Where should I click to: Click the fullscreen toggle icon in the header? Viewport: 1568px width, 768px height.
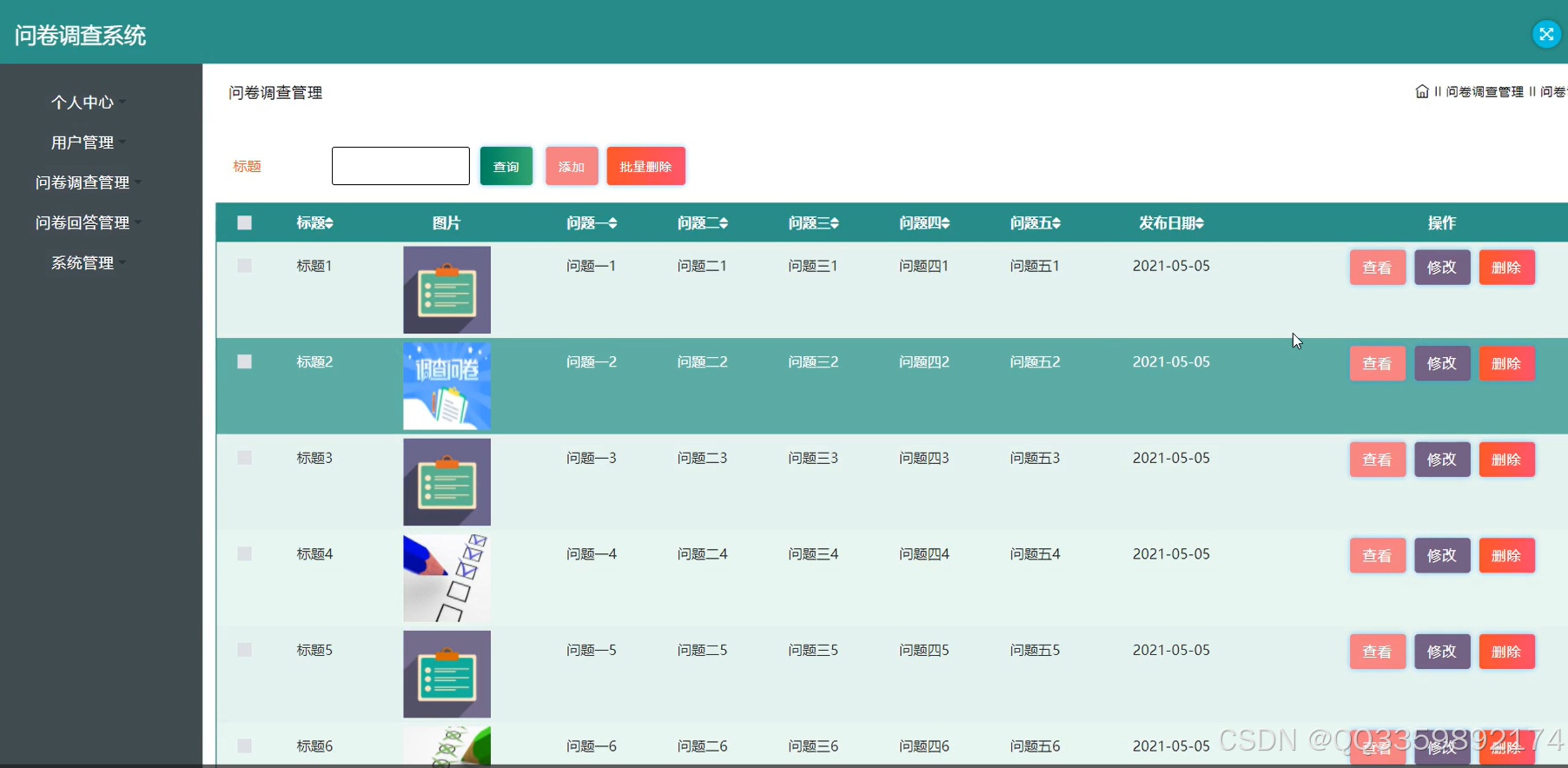(1546, 34)
